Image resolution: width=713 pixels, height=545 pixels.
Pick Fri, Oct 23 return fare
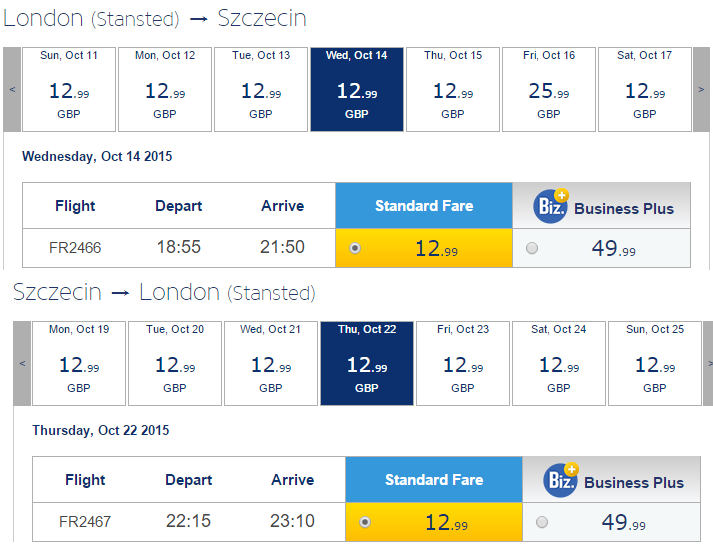463,363
